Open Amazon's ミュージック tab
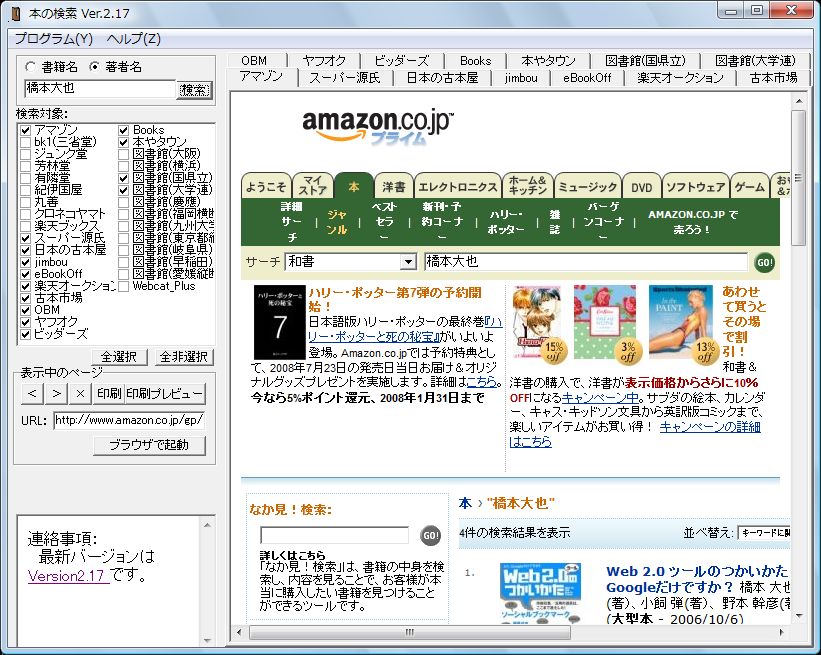The image size is (821, 655). point(588,187)
